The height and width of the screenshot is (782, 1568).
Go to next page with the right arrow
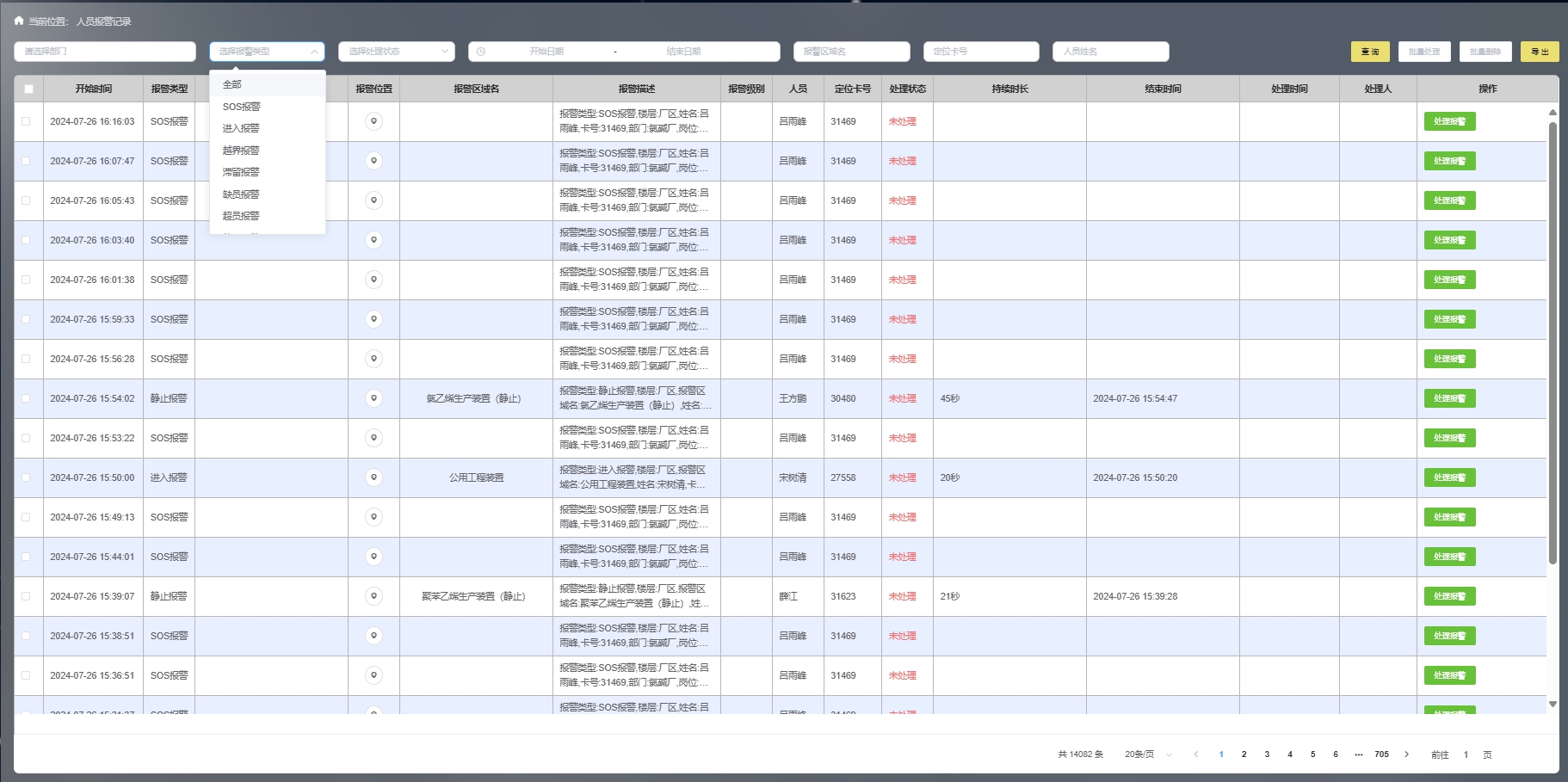coord(1407,754)
